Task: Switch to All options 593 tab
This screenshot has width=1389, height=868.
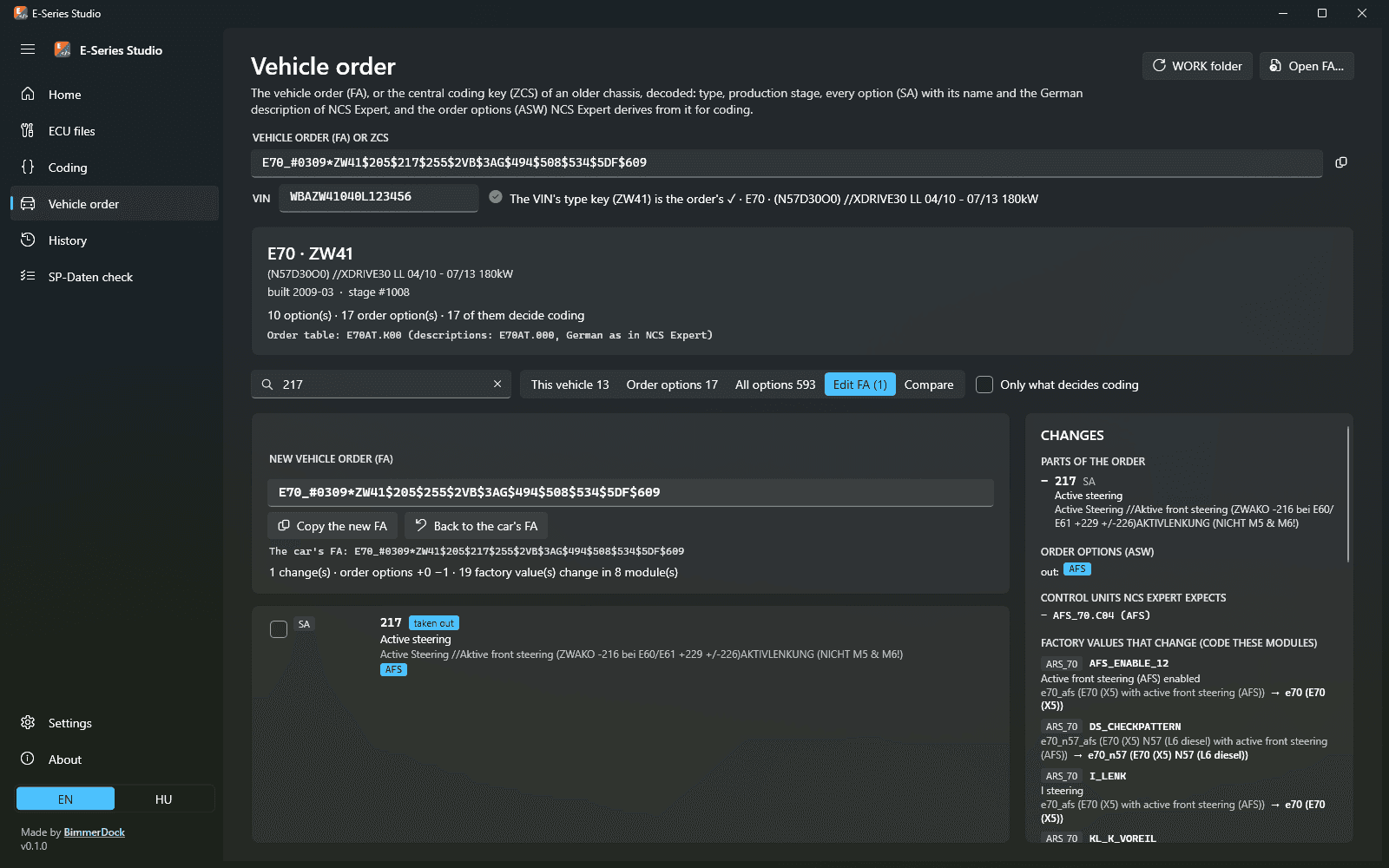Action: (775, 385)
